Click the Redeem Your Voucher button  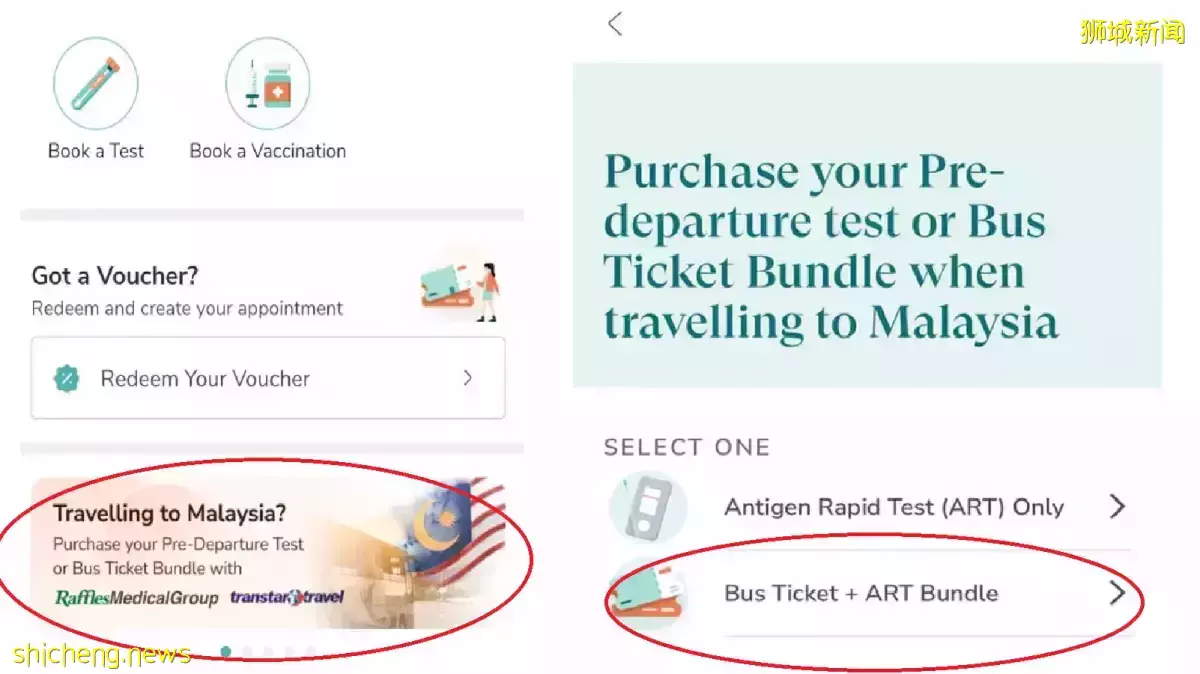point(268,378)
